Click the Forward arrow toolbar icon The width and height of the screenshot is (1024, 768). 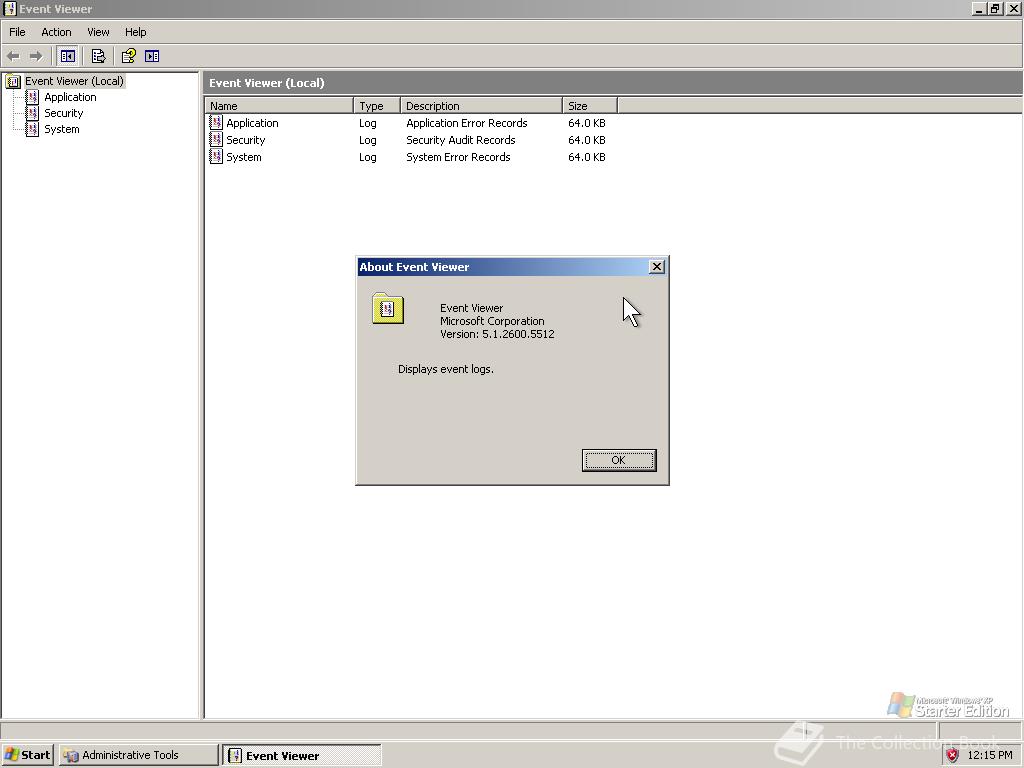point(36,56)
